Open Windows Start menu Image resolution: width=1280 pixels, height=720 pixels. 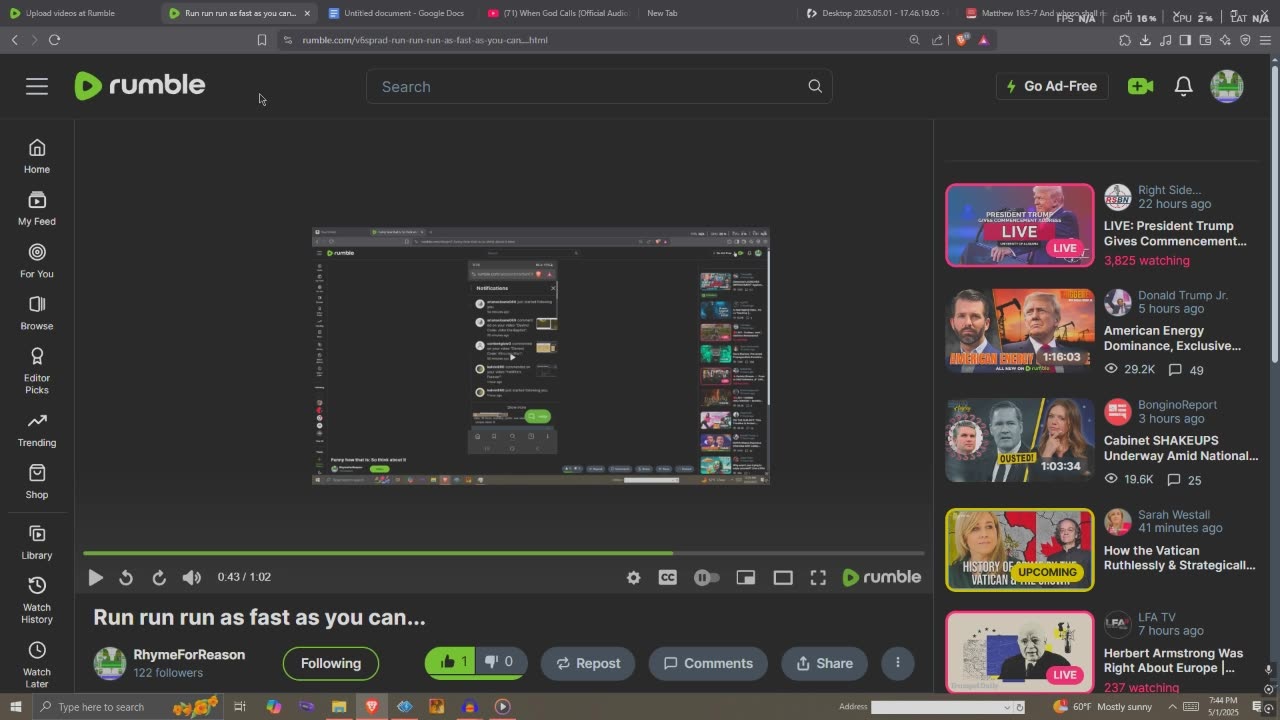tap(15, 707)
